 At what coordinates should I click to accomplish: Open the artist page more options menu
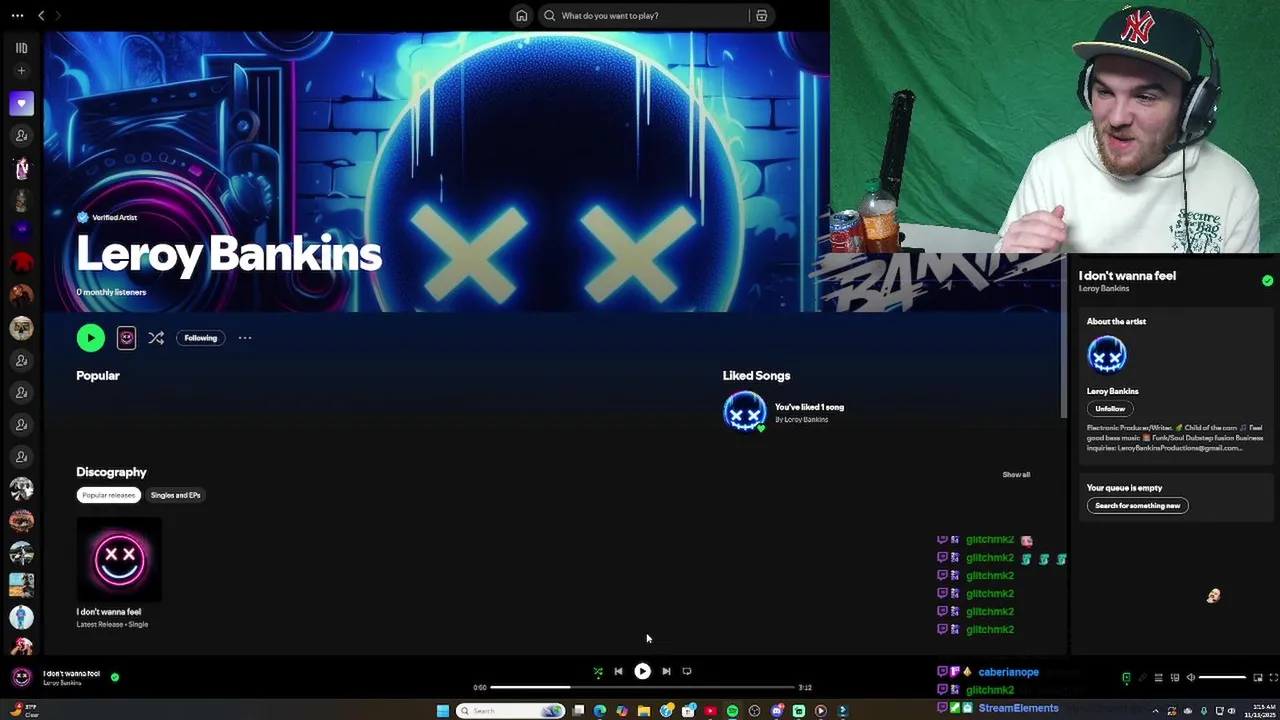(x=245, y=338)
